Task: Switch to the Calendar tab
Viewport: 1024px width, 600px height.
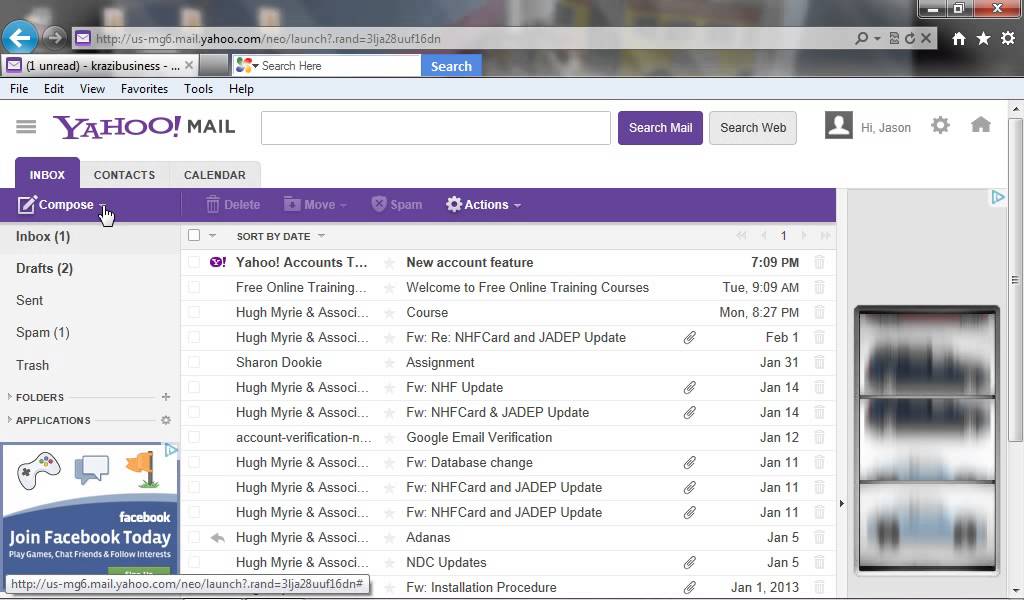Action: point(215,175)
